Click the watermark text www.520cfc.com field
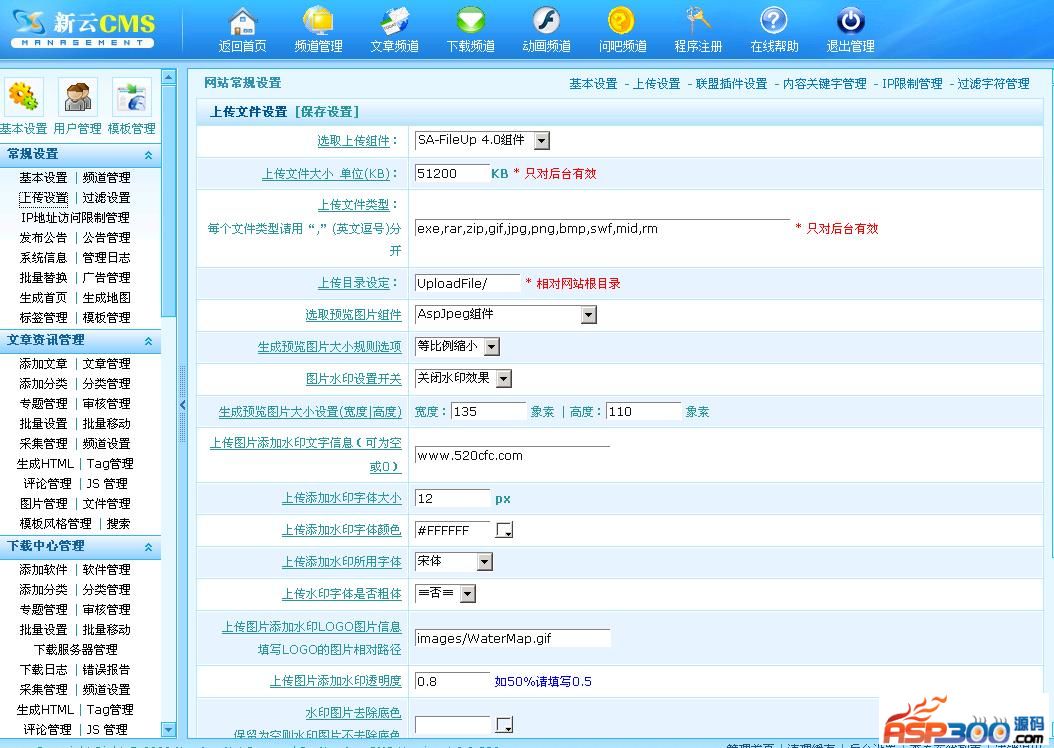This screenshot has width=1054, height=748. pyautogui.click(x=512, y=456)
